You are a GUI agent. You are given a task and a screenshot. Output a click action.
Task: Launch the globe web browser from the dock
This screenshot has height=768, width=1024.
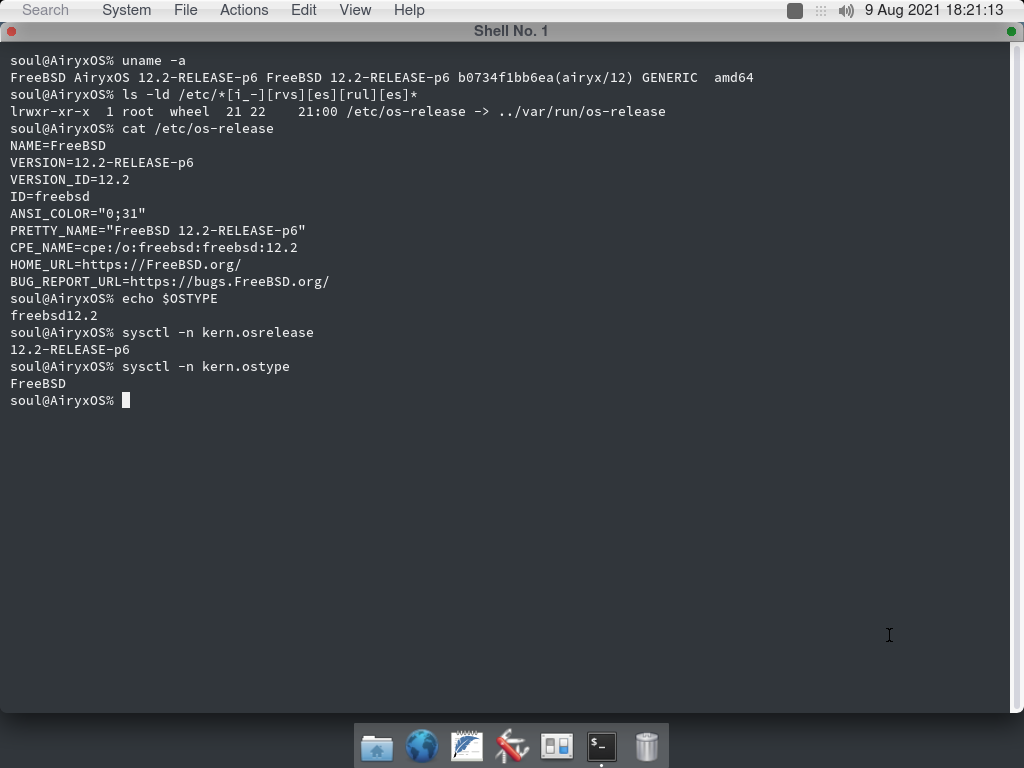click(x=422, y=746)
